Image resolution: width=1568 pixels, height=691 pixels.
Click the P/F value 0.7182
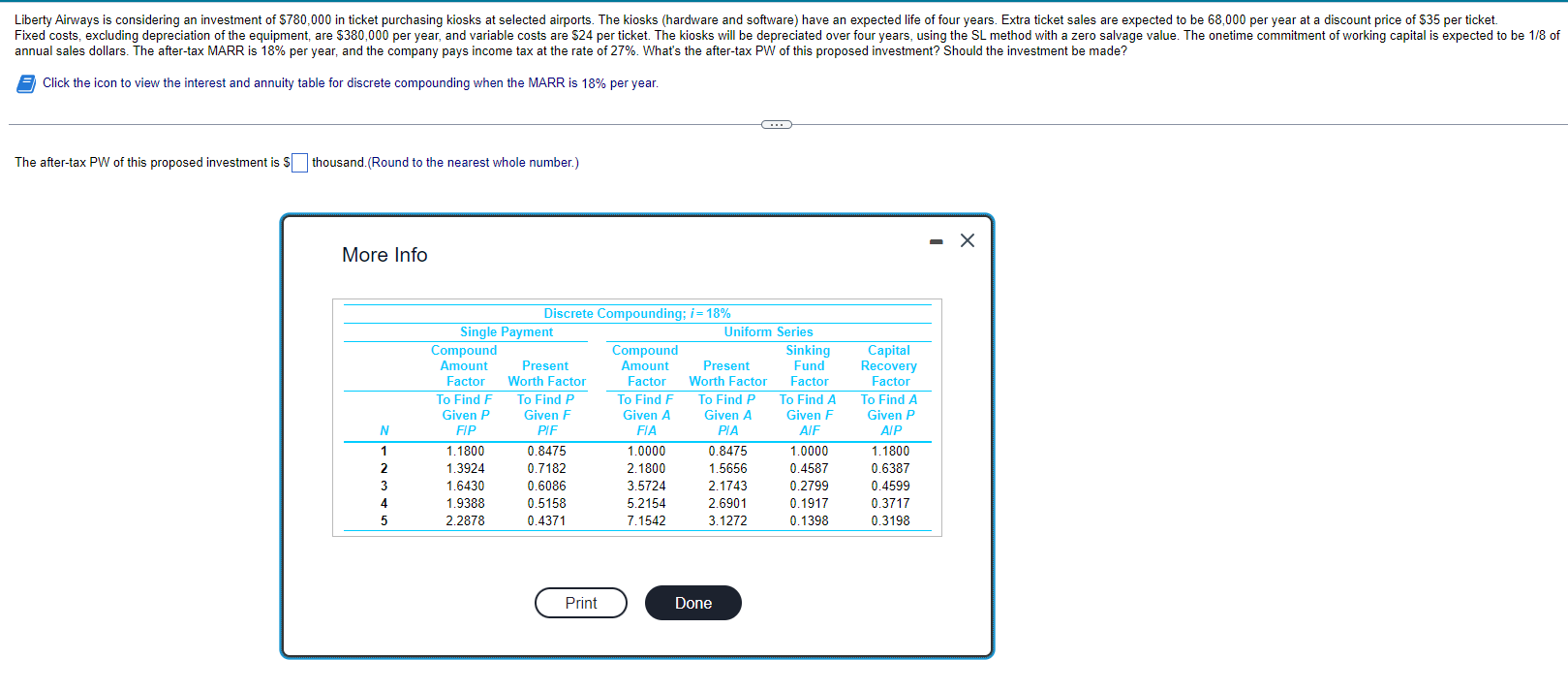tap(547, 468)
